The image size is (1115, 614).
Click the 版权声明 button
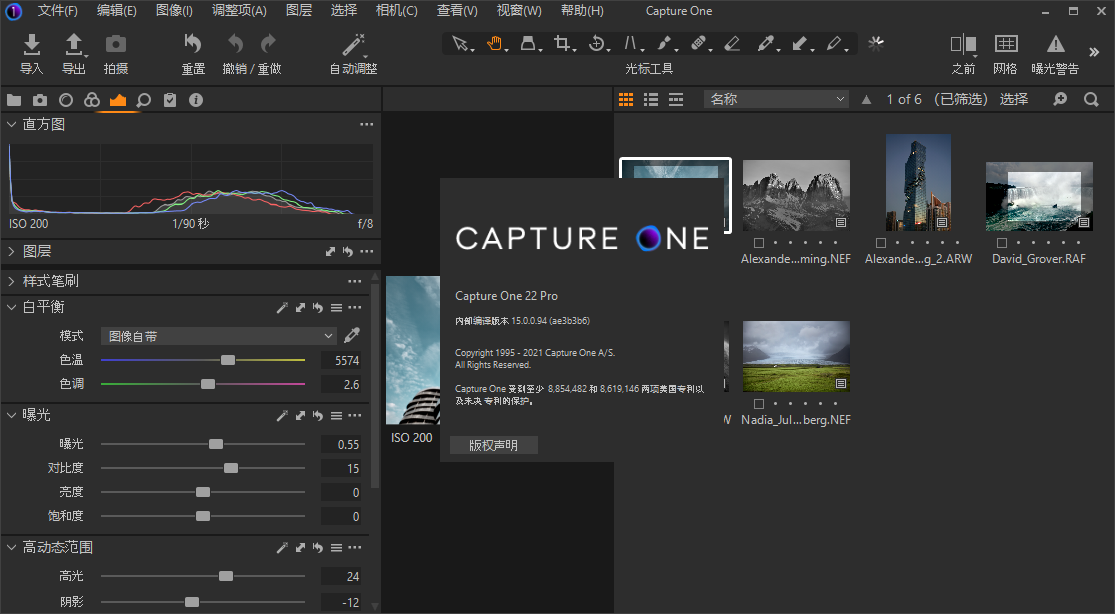point(494,445)
